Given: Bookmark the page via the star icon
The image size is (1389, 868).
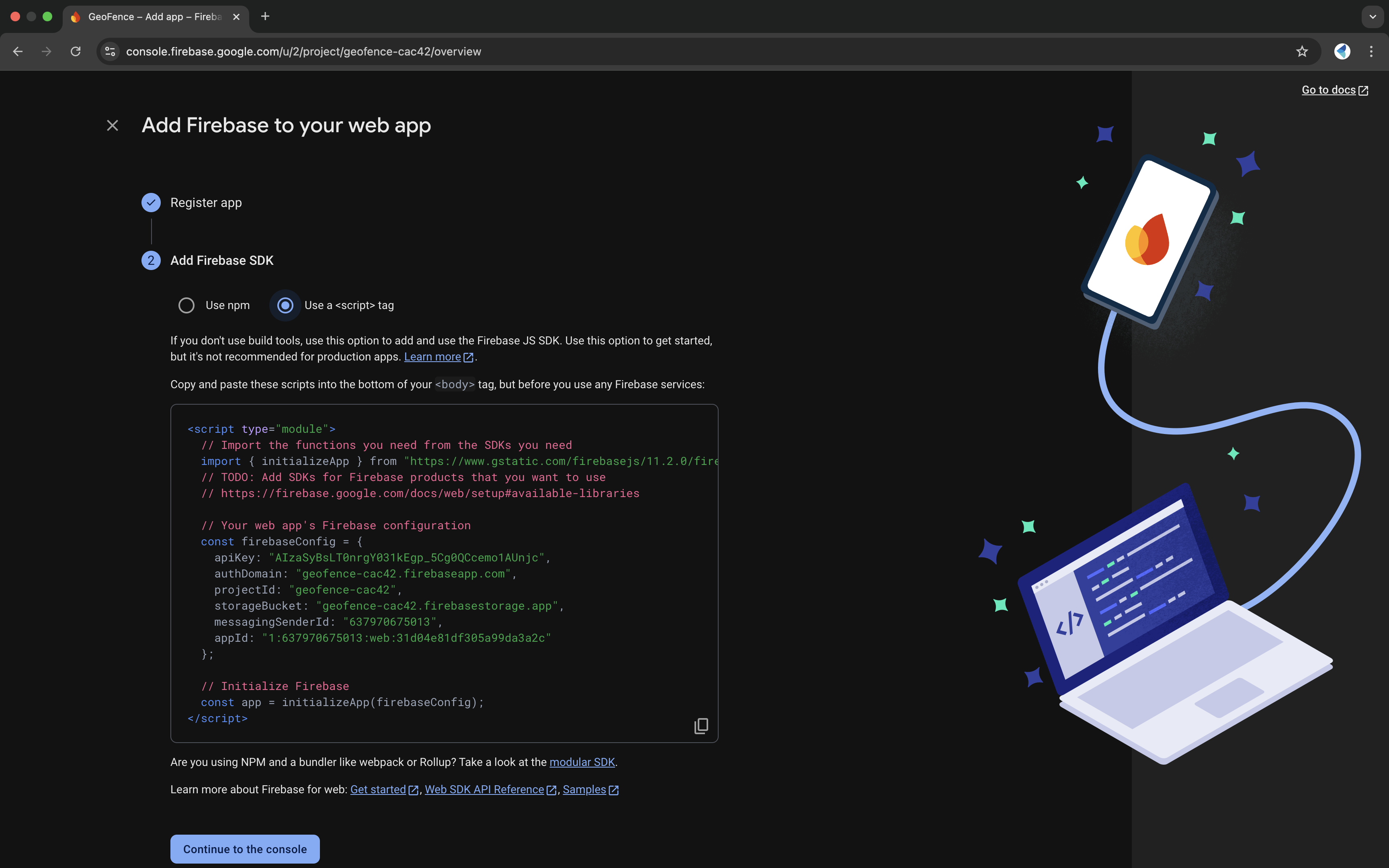Looking at the screenshot, I should point(1301,51).
